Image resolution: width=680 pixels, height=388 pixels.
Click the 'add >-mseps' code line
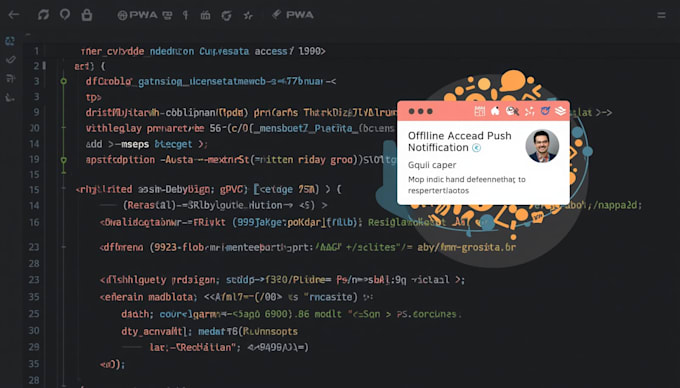pos(147,144)
